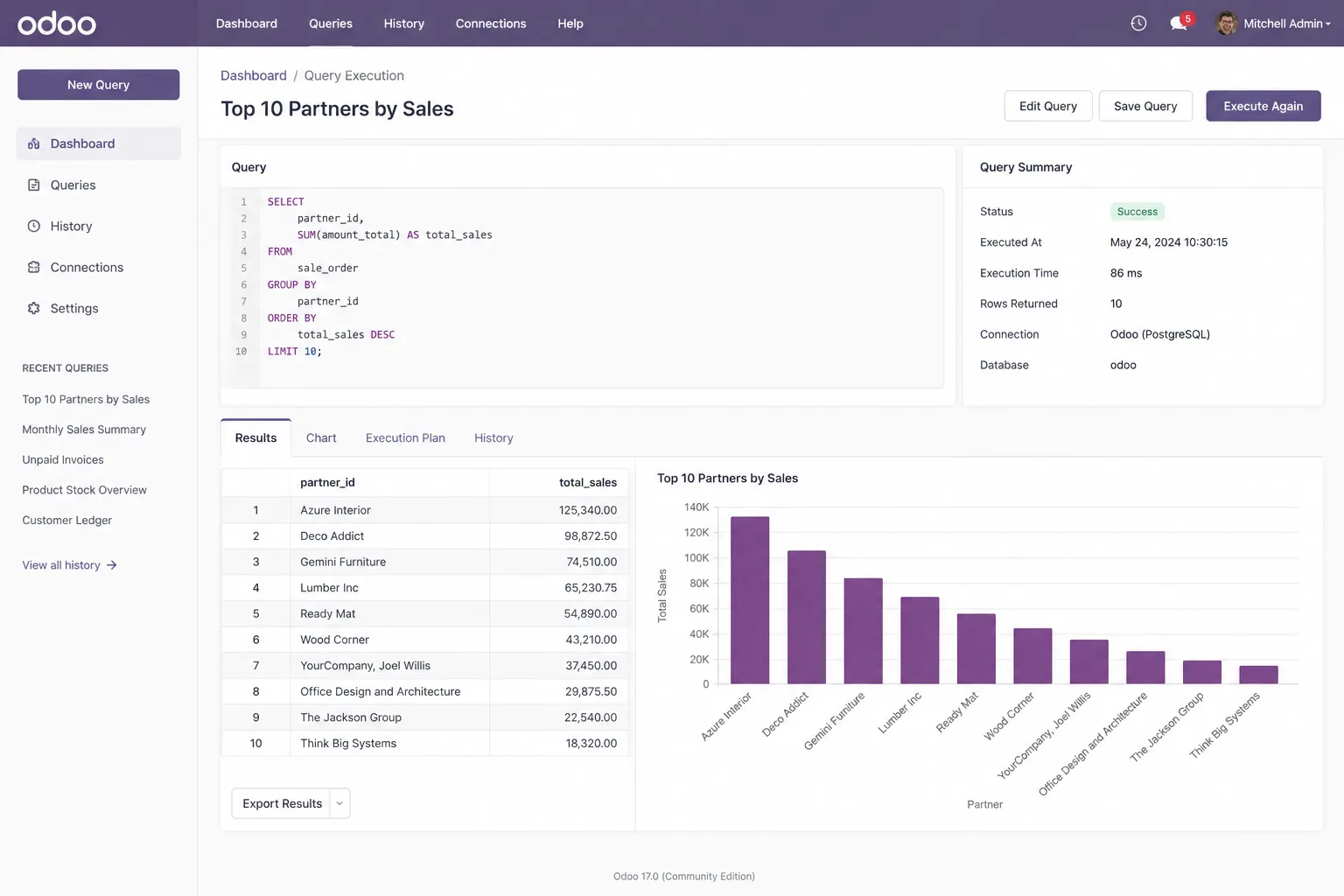Expand Export Results dropdown arrow
Image resolution: width=1344 pixels, height=896 pixels.
click(339, 803)
